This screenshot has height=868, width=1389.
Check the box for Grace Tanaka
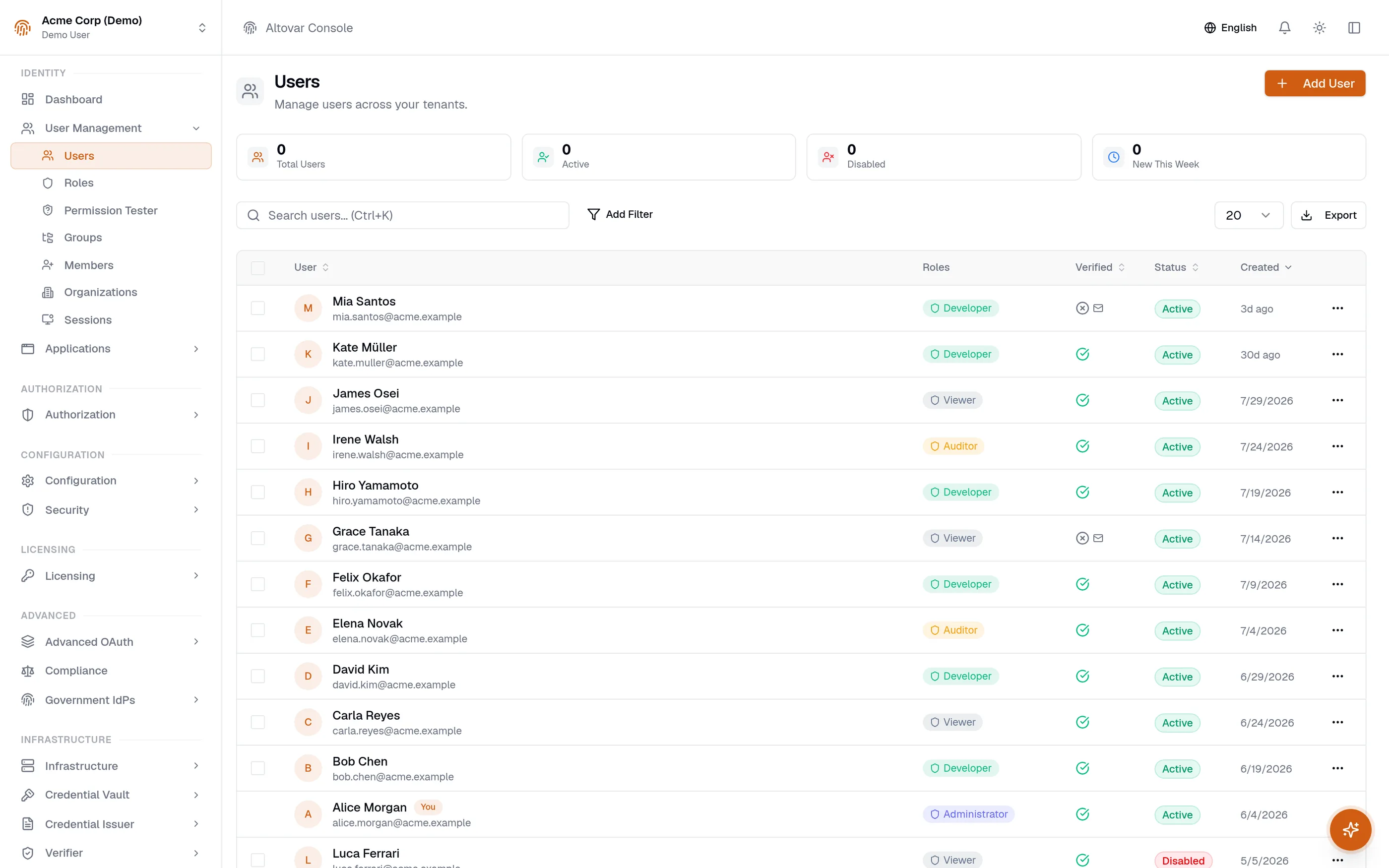(258, 538)
